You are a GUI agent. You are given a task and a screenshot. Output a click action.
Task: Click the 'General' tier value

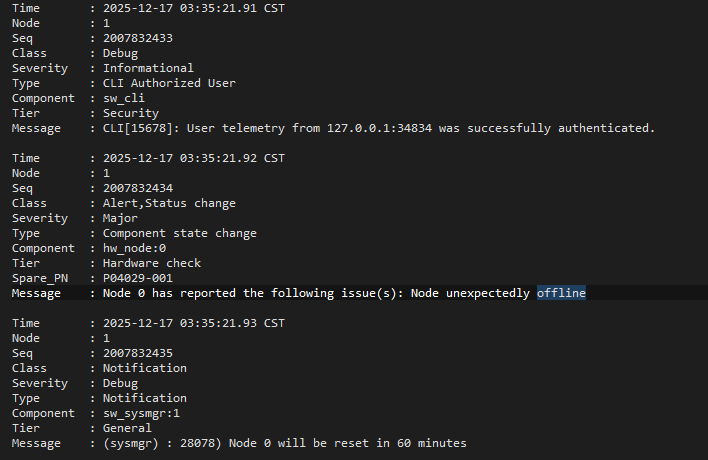click(128, 428)
